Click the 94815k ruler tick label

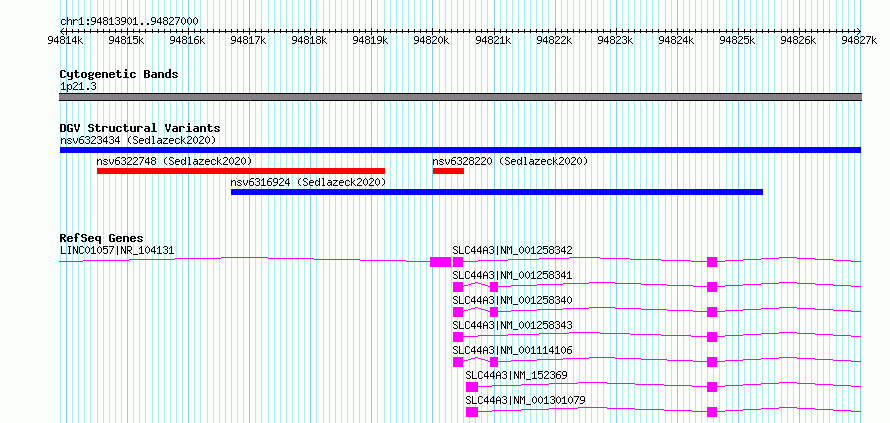click(127, 40)
